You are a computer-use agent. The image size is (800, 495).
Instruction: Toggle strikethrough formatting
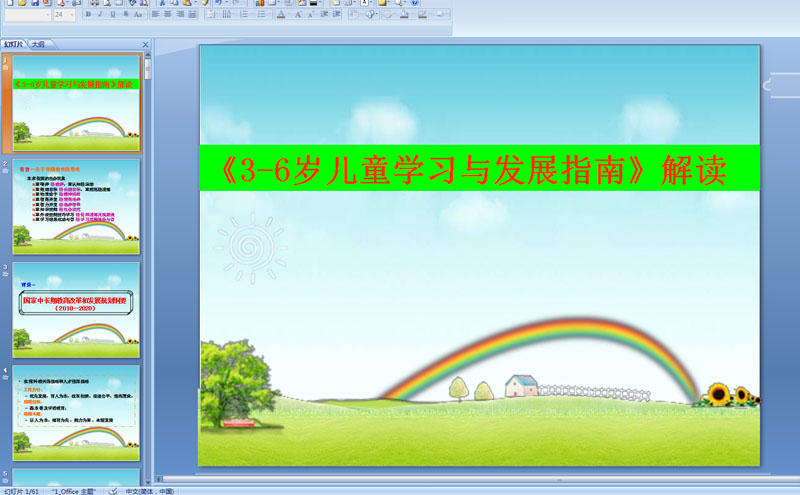126,14
